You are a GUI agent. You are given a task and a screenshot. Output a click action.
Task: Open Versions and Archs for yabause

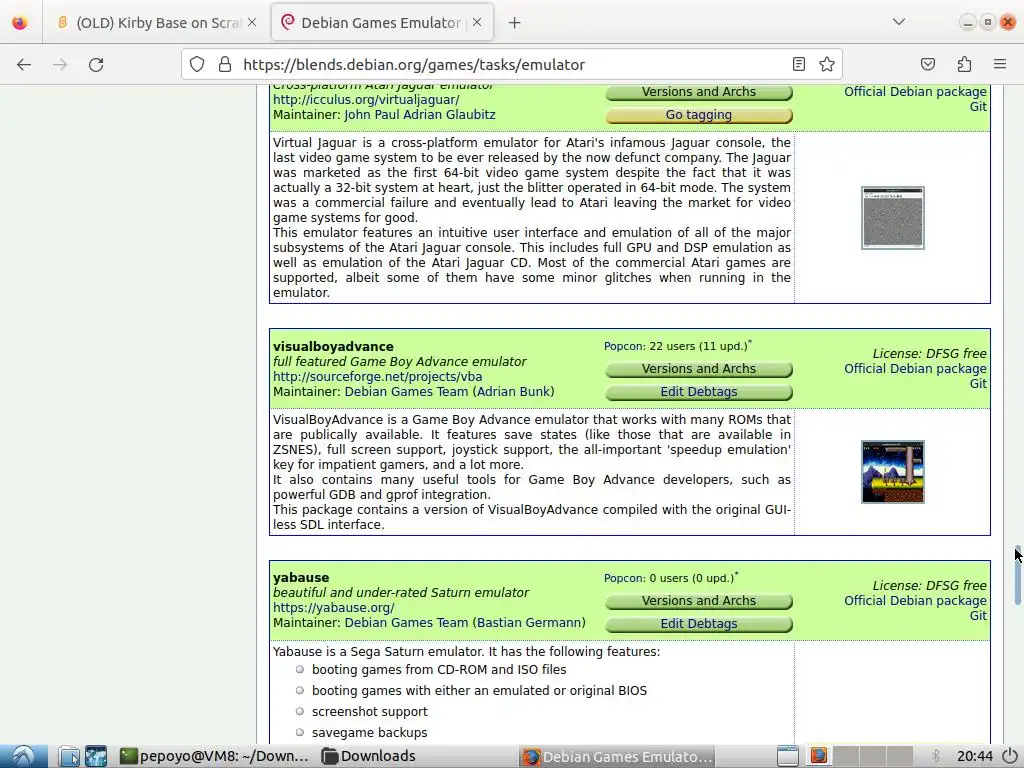coord(699,601)
